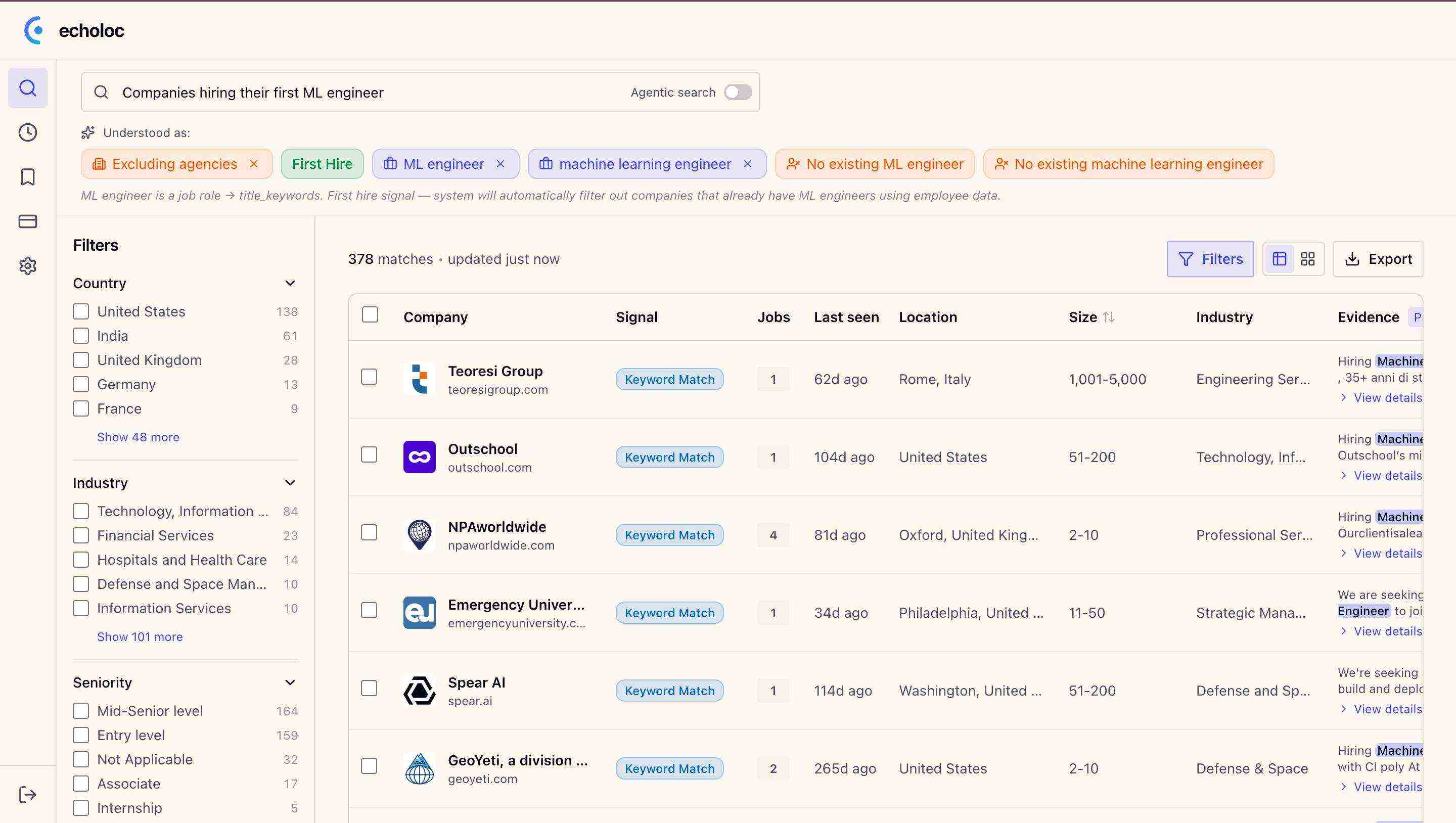Click Show 48 more countries

138,436
